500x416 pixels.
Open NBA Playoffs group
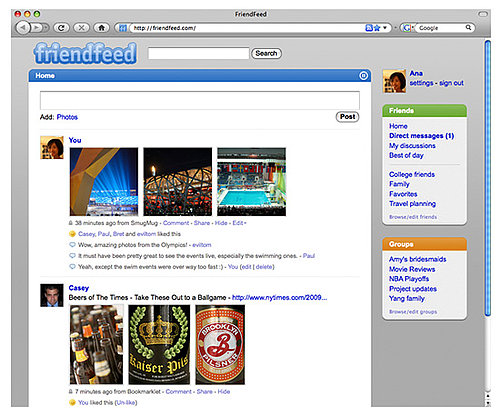[x=409, y=279]
